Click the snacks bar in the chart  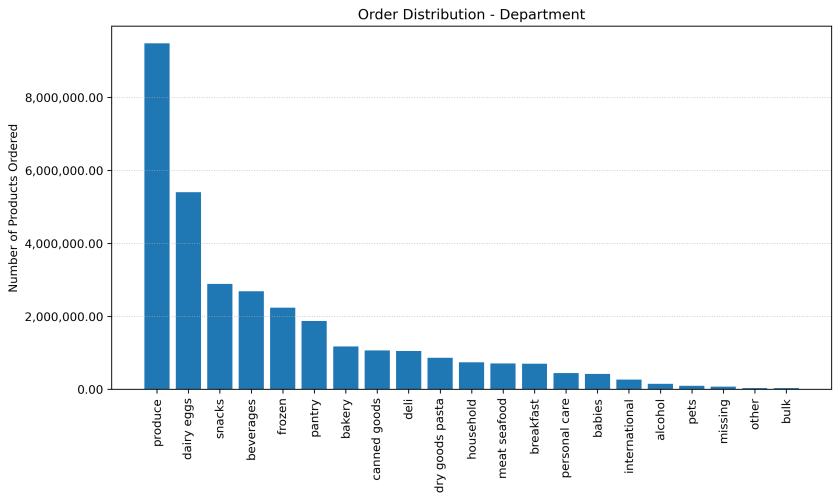[220, 336]
